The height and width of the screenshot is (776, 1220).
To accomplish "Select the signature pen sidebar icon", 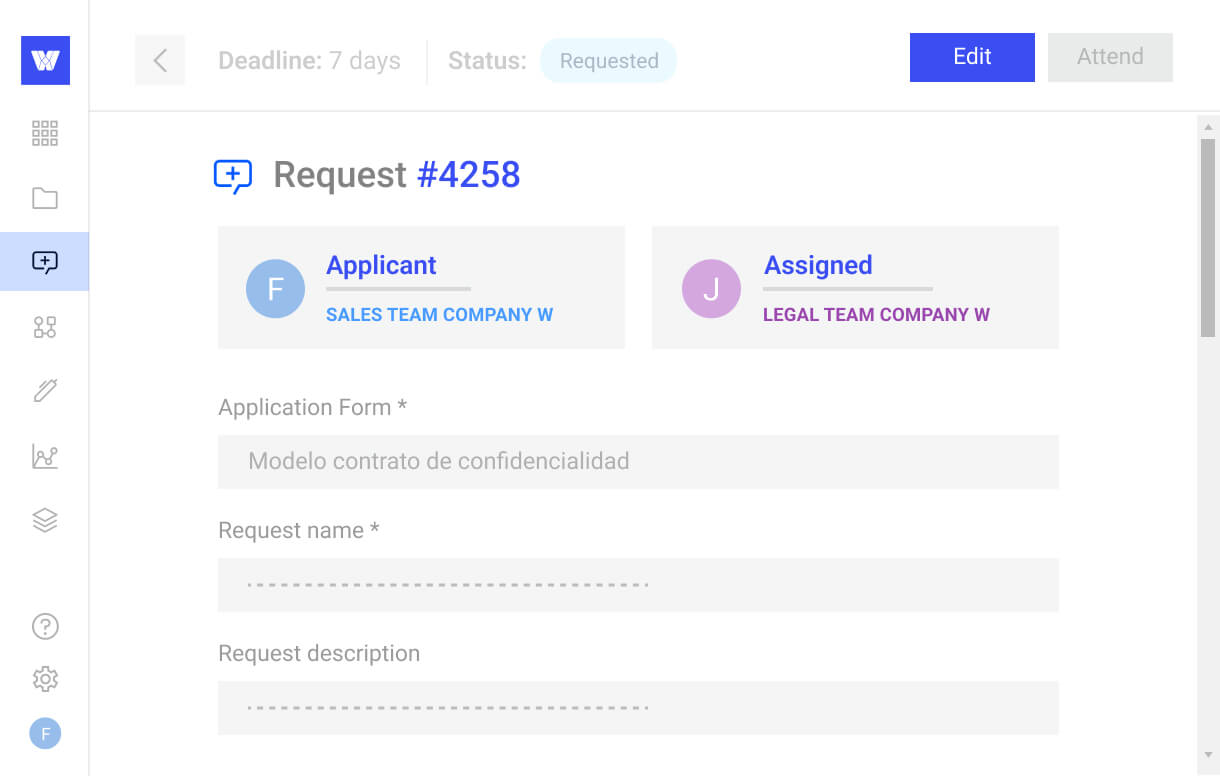I will tap(45, 390).
